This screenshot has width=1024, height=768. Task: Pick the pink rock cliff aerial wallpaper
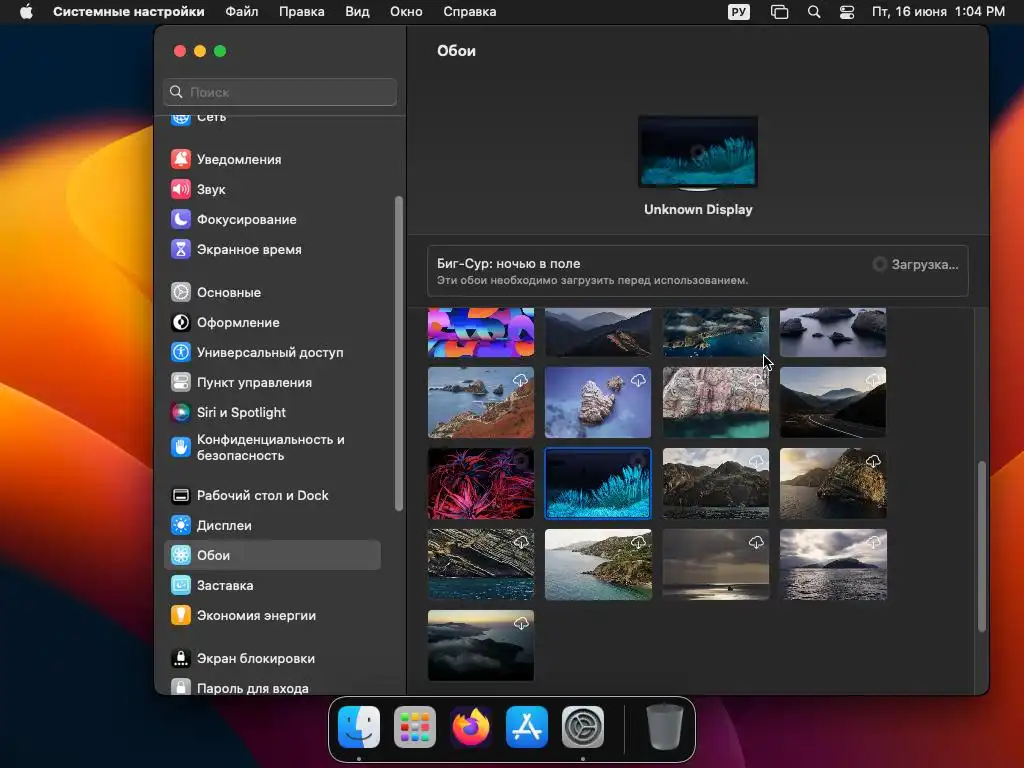click(x=716, y=402)
